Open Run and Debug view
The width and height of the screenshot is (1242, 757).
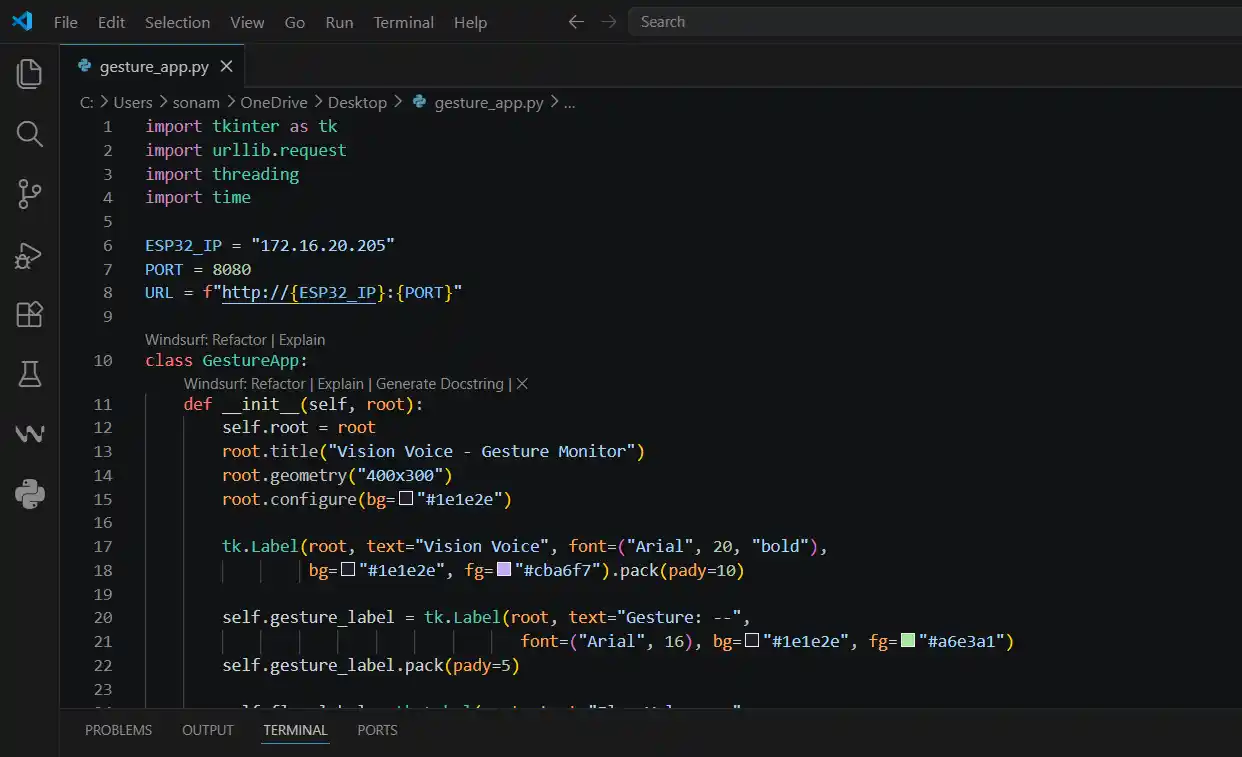(x=30, y=255)
